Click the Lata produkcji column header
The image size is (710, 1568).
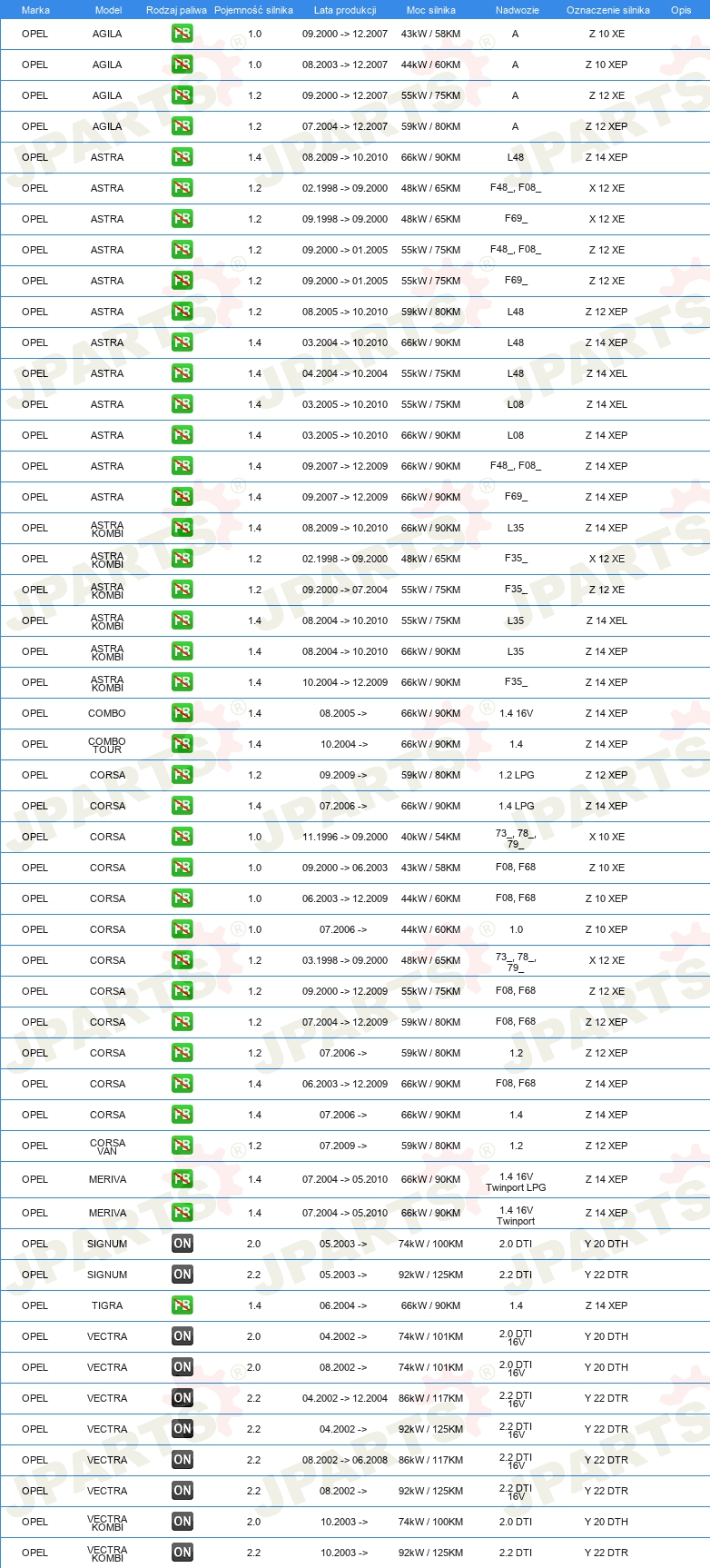click(345, 10)
